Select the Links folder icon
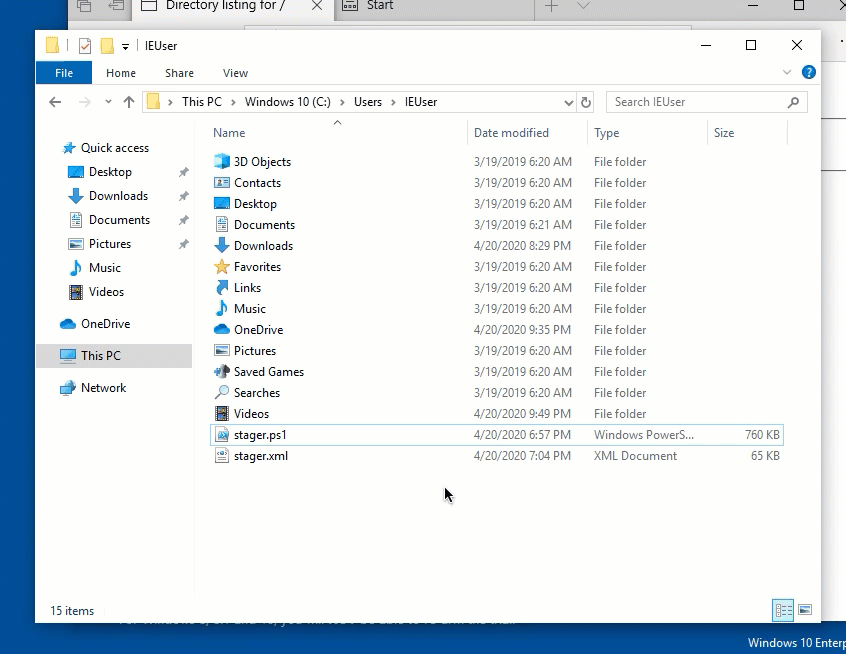This screenshot has height=654, width=846. click(222, 288)
